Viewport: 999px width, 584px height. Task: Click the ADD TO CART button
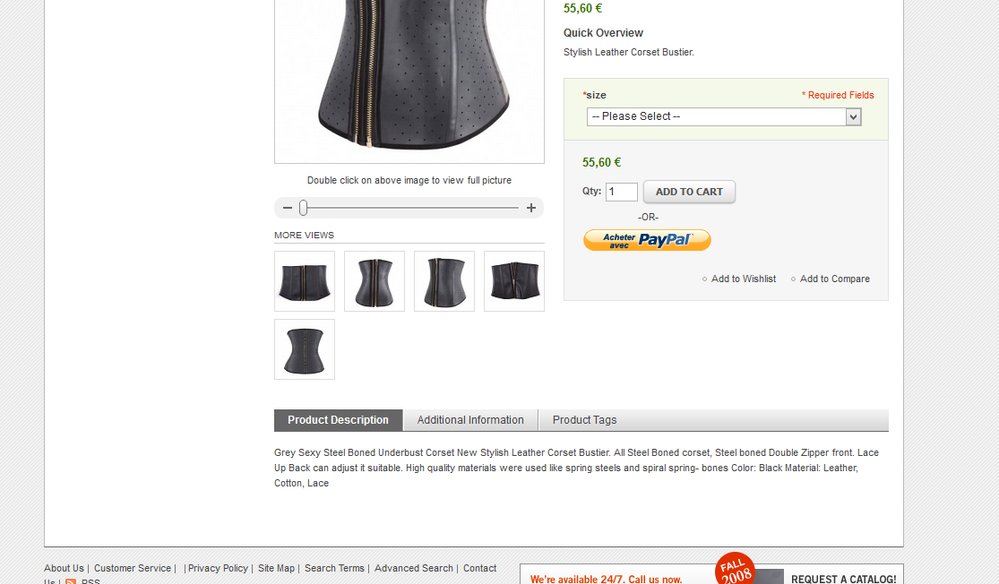(x=689, y=192)
